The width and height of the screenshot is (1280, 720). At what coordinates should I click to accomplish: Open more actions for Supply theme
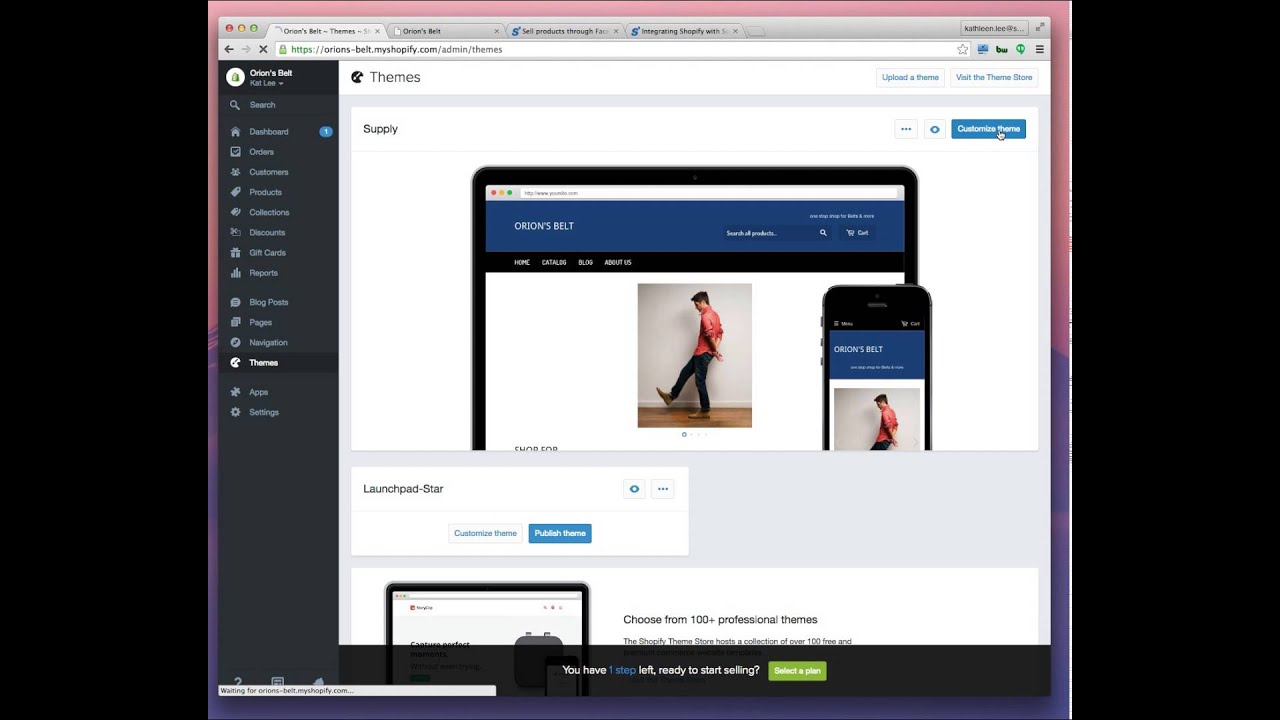pyautogui.click(x=906, y=129)
